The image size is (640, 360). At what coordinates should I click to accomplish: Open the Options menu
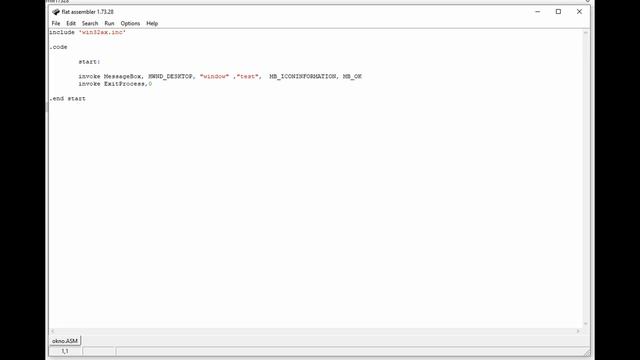click(130, 23)
